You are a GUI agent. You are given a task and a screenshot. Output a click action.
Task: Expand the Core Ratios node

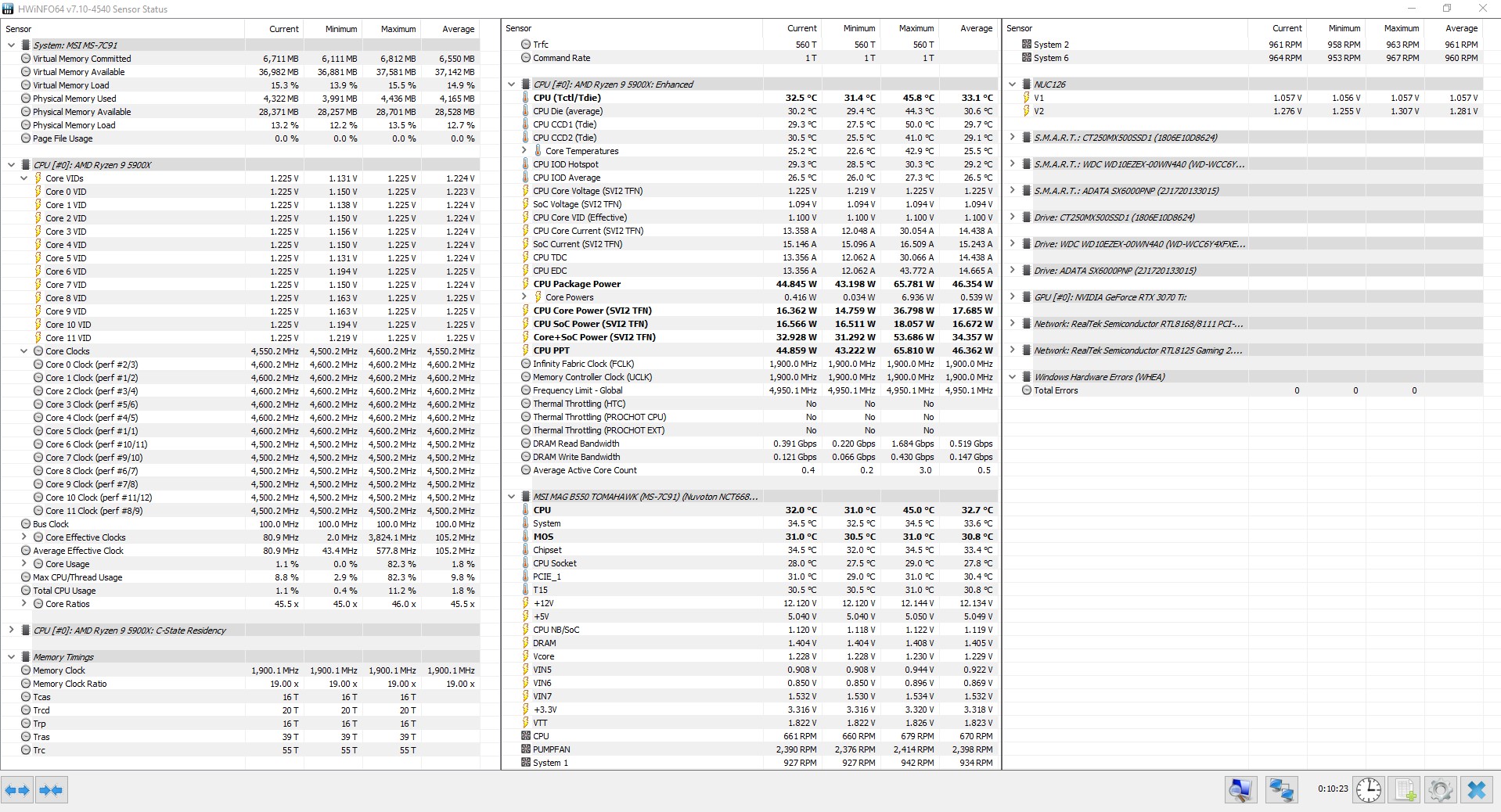tap(23, 604)
